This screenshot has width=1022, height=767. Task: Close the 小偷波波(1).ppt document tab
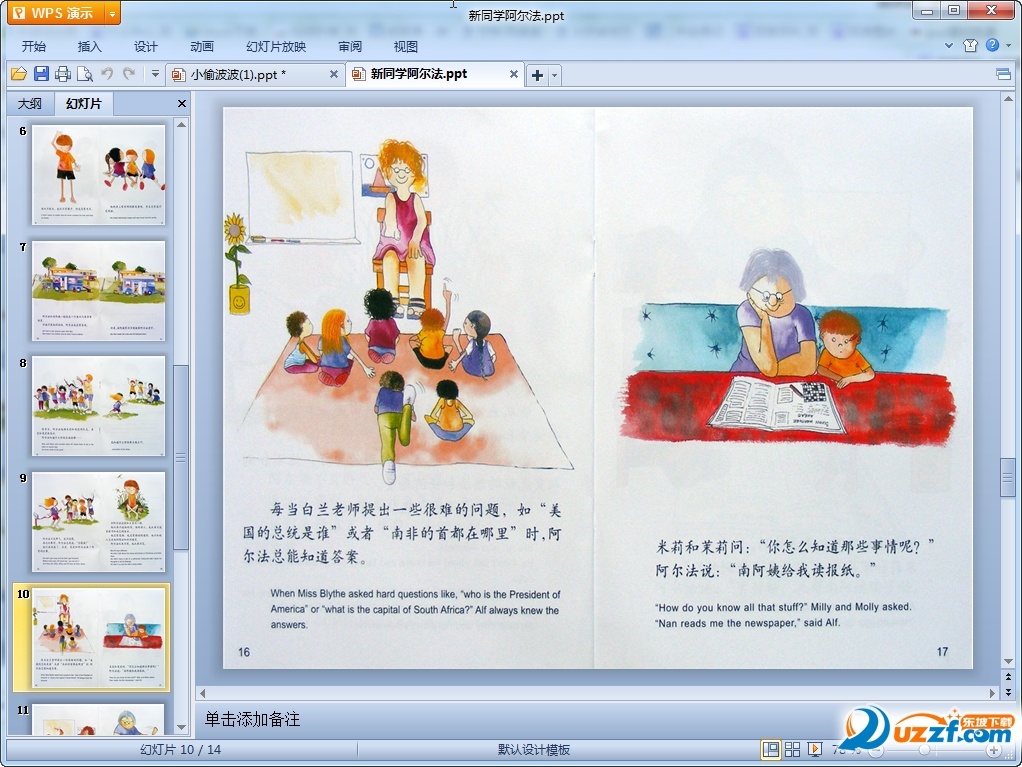coord(334,74)
